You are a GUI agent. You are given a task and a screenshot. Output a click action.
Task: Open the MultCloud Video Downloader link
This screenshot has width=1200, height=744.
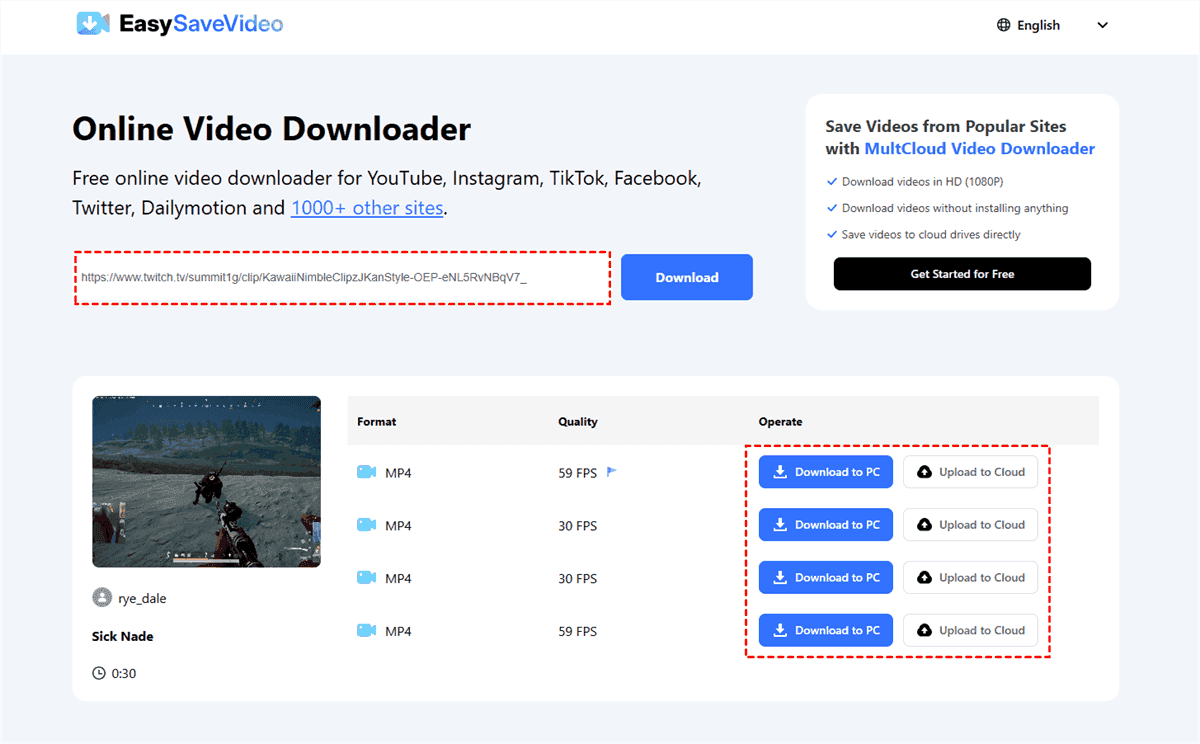(980, 148)
